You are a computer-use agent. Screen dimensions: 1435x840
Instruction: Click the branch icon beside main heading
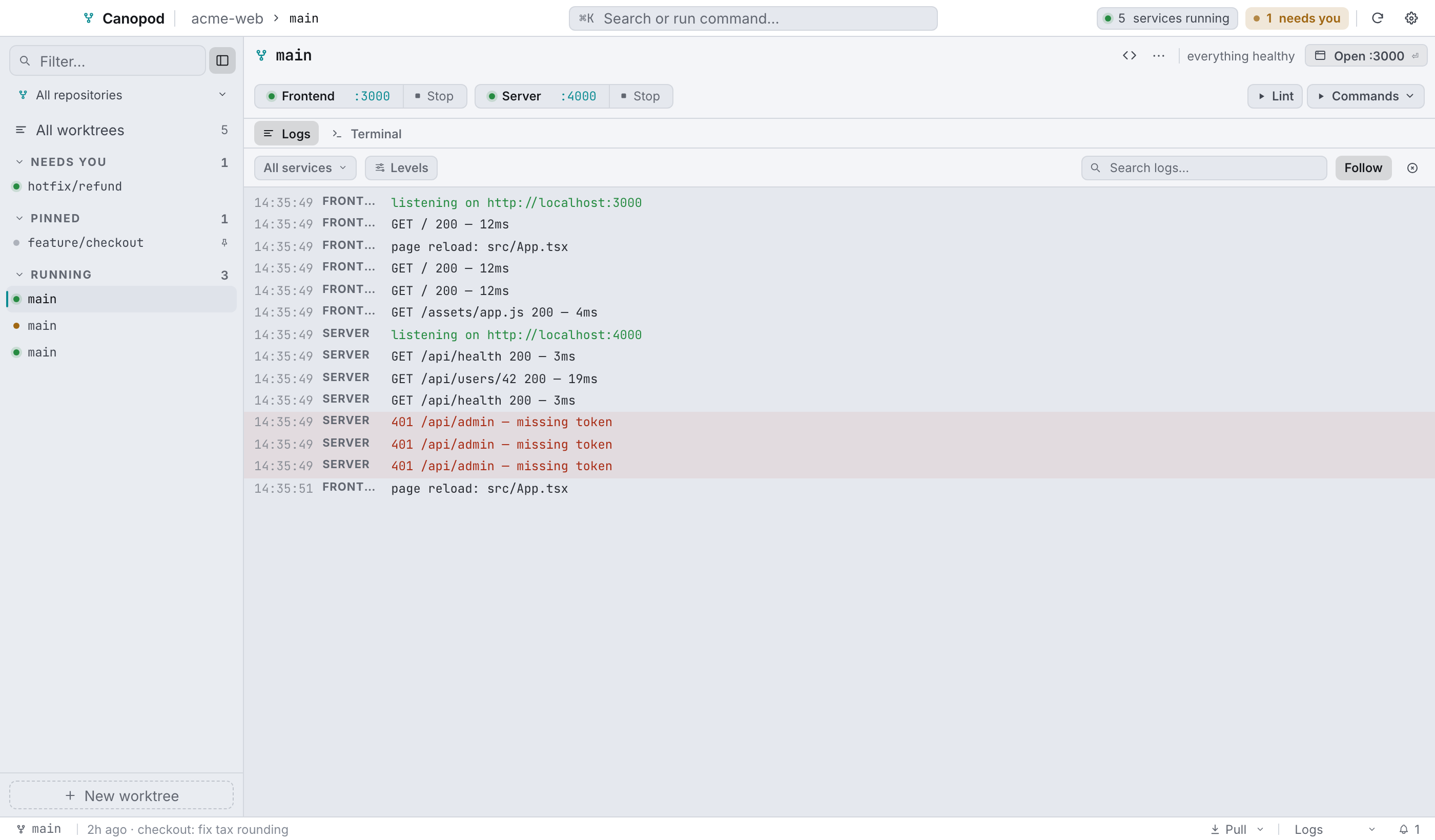coord(261,55)
